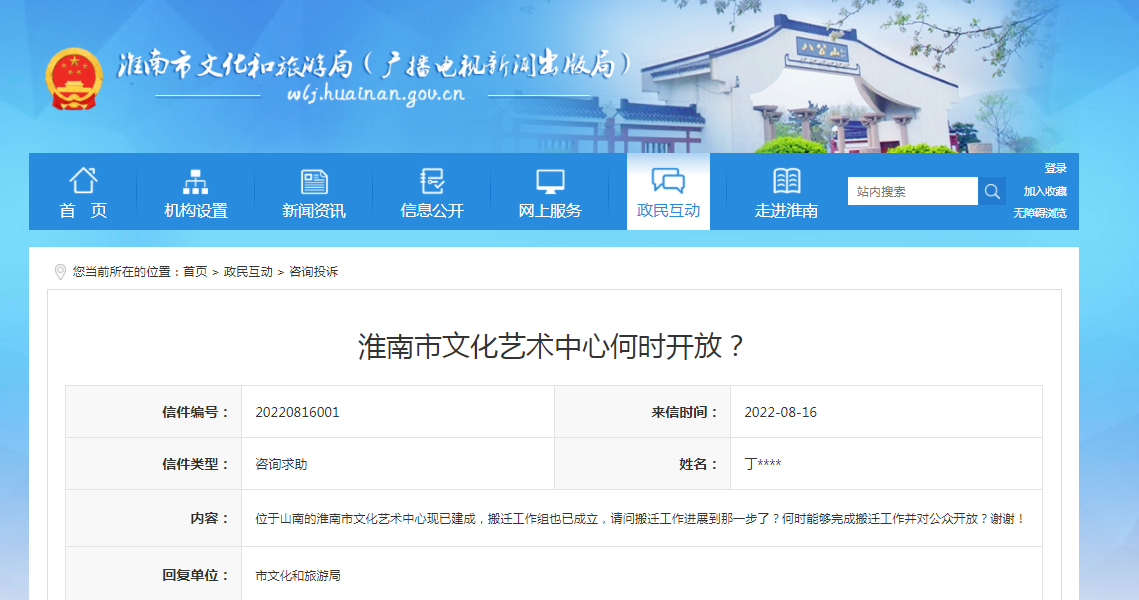Click the 网上服务 monitor icon
Screen dimensions: 1139x600
[x=548, y=182]
